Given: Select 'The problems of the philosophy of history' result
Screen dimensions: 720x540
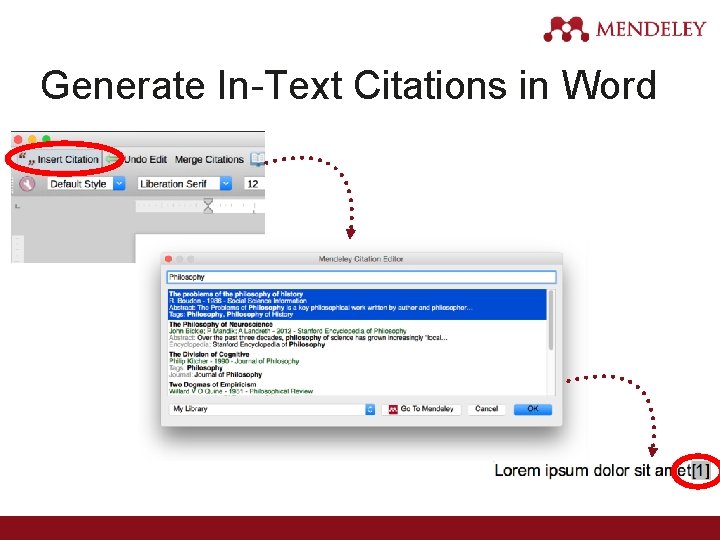Looking at the screenshot, I should pos(357,304).
